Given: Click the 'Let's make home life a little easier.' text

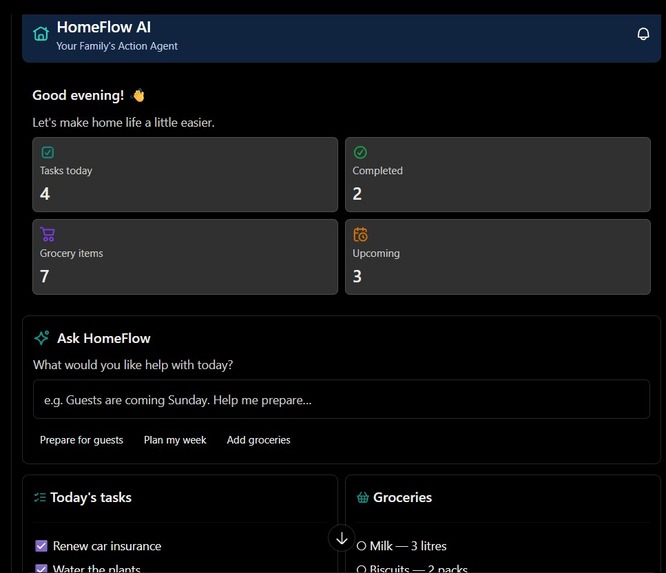Looking at the screenshot, I should pyautogui.click(x=124, y=122).
